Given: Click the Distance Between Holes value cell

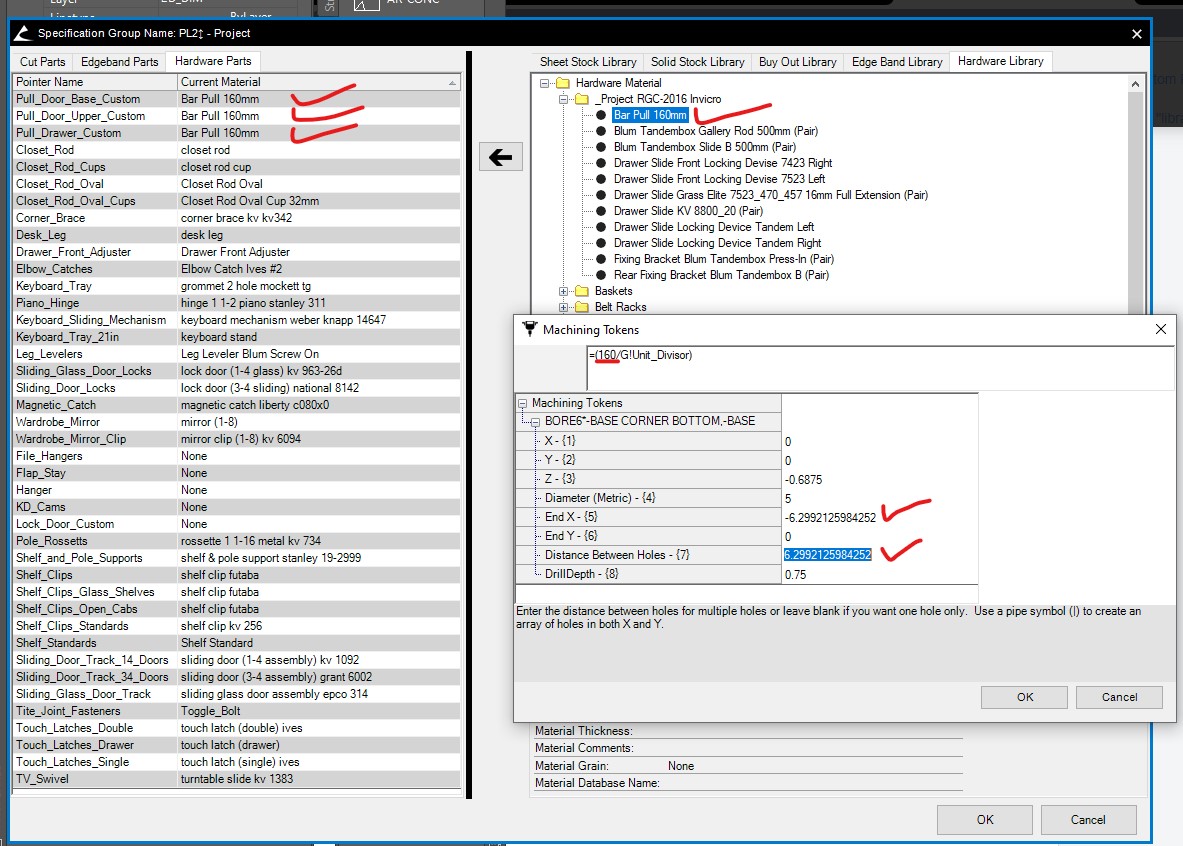Looking at the screenshot, I should pyautogui.click(x=880, y=555).
